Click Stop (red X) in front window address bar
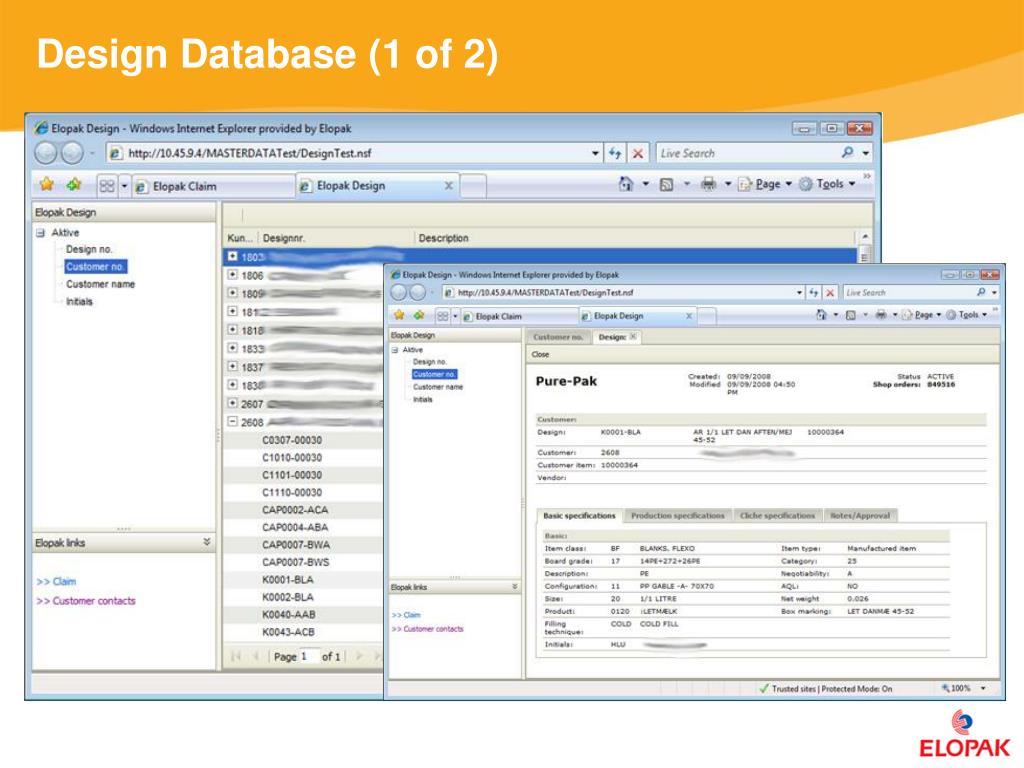Viewport: 1024px width, 768px height. (829, 293)
